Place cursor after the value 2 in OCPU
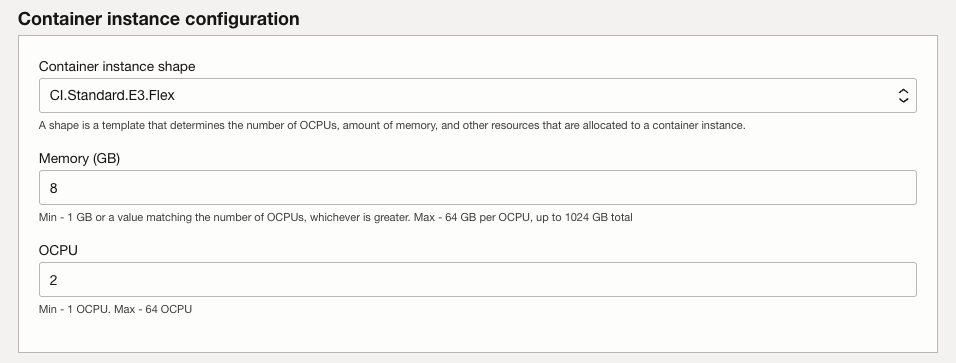Image resolution: width=956 pixels, height=363 pixels. (x=58, y=280)
